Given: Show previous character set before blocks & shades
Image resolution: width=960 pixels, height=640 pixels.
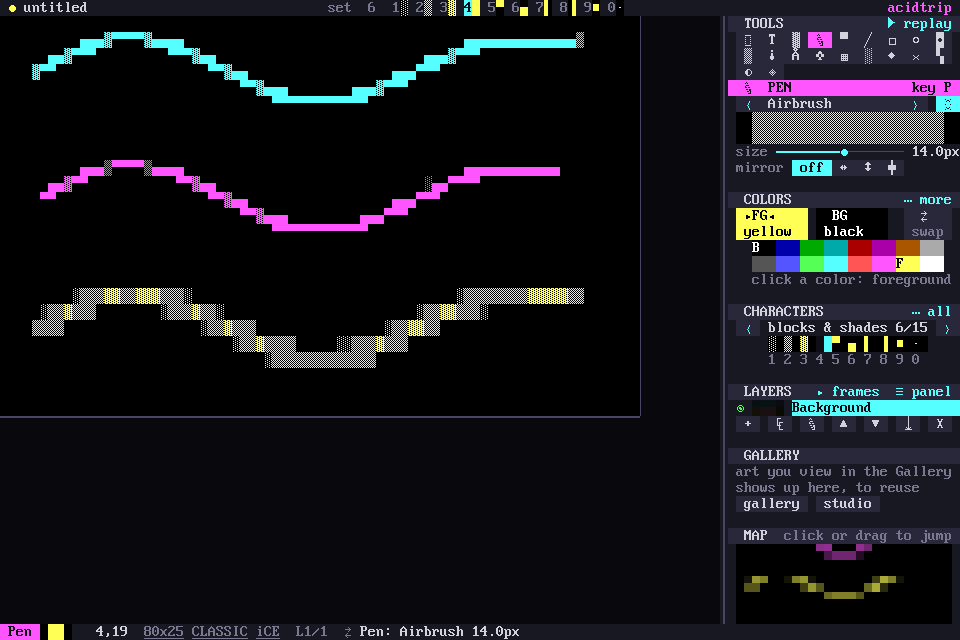Looking at the screenshot, I should [748, 328].
